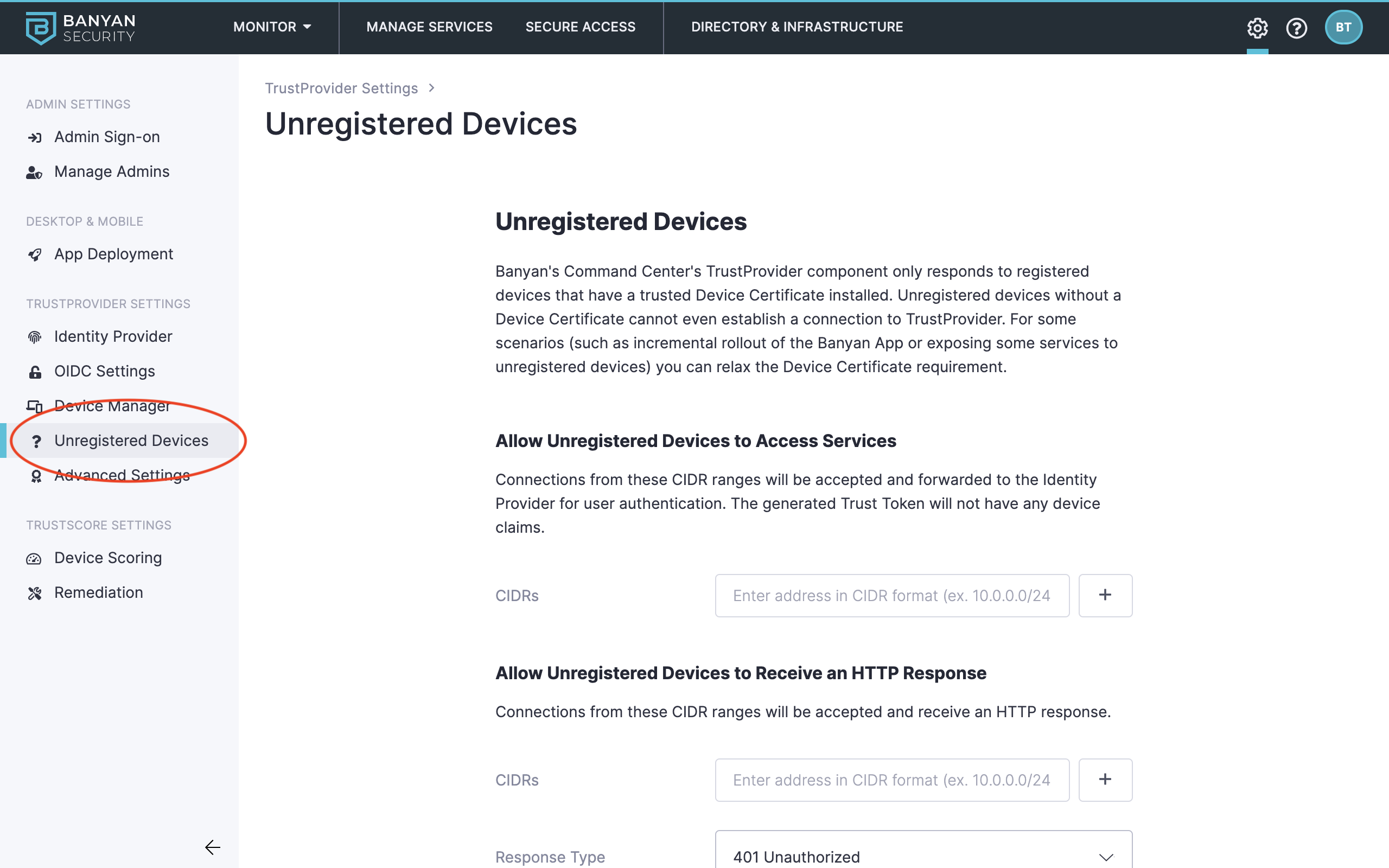1389x868 pixels.
Task: Expand the Monitor dropdown menu
Action: point(272,27)
